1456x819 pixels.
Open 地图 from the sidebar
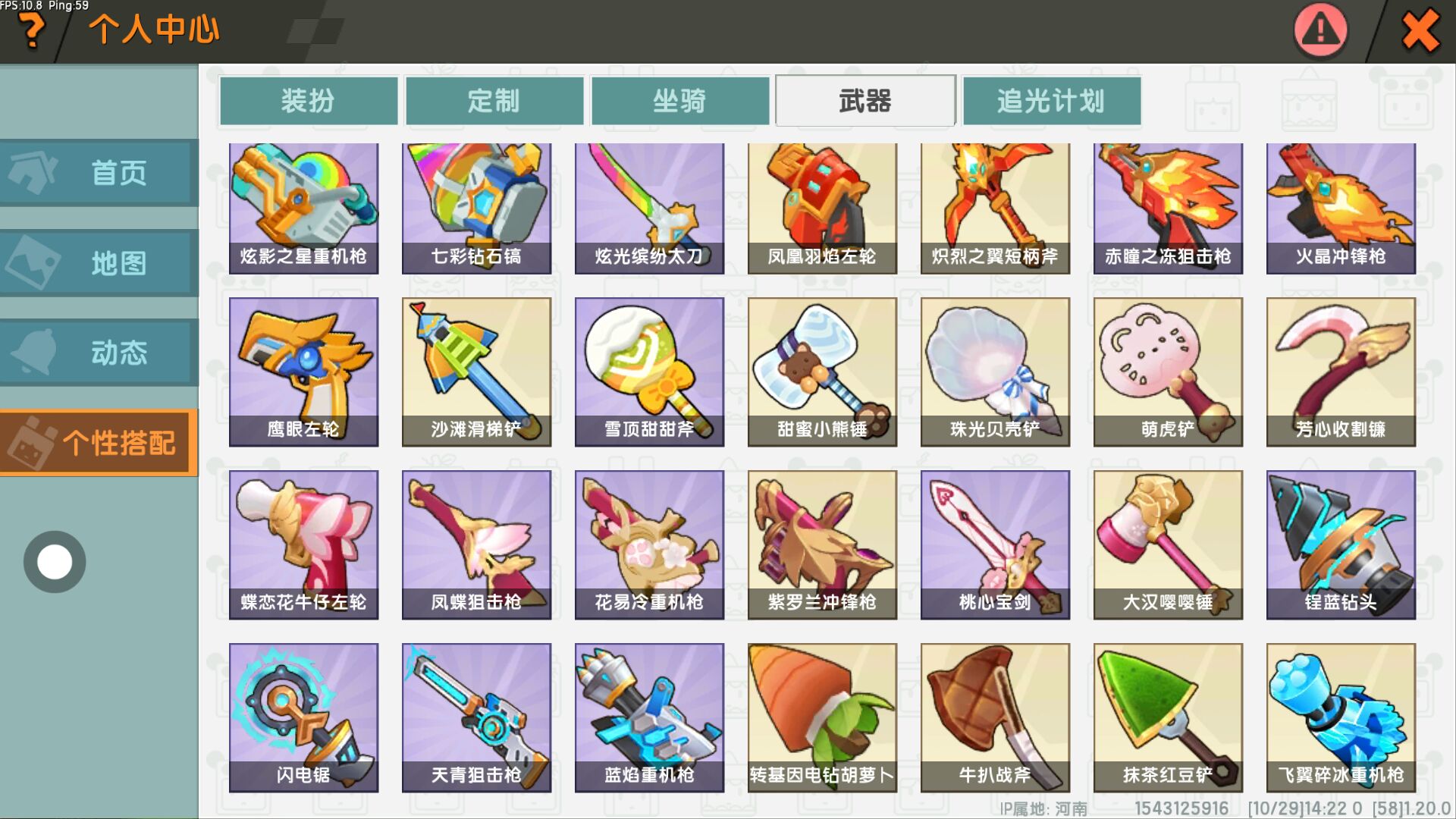pyautogui.click(x=99, y=263)
